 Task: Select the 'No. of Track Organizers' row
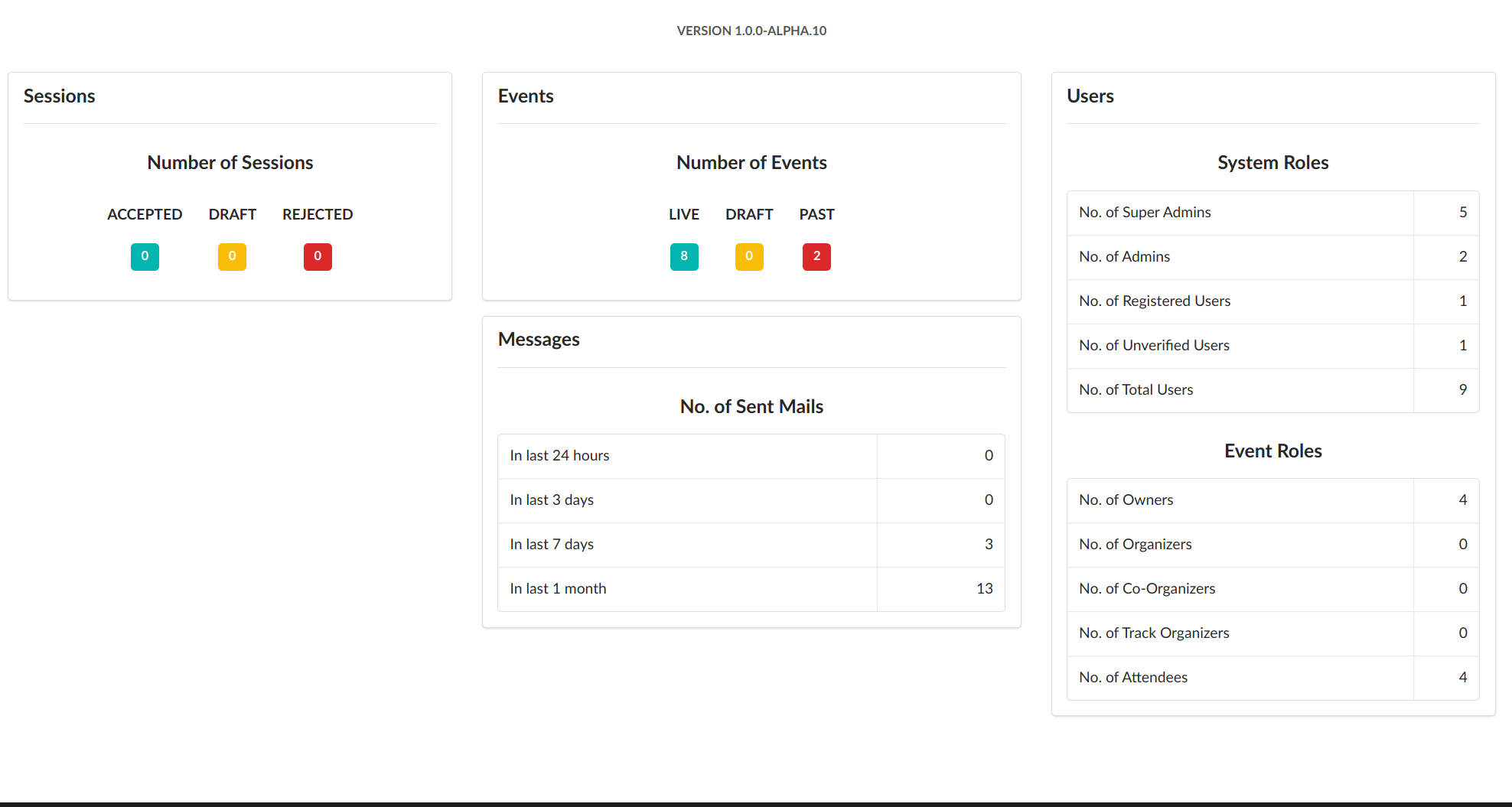pos(1273,633)
